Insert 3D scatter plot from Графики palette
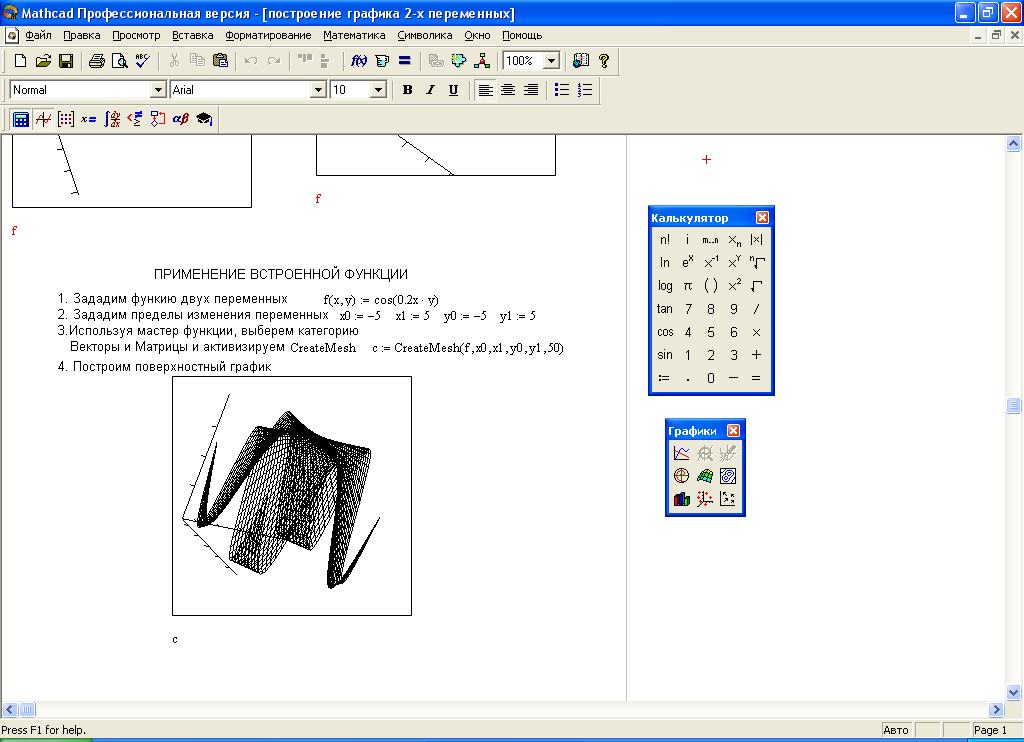This screenshot has height=742, width=1024. (705, 499)
